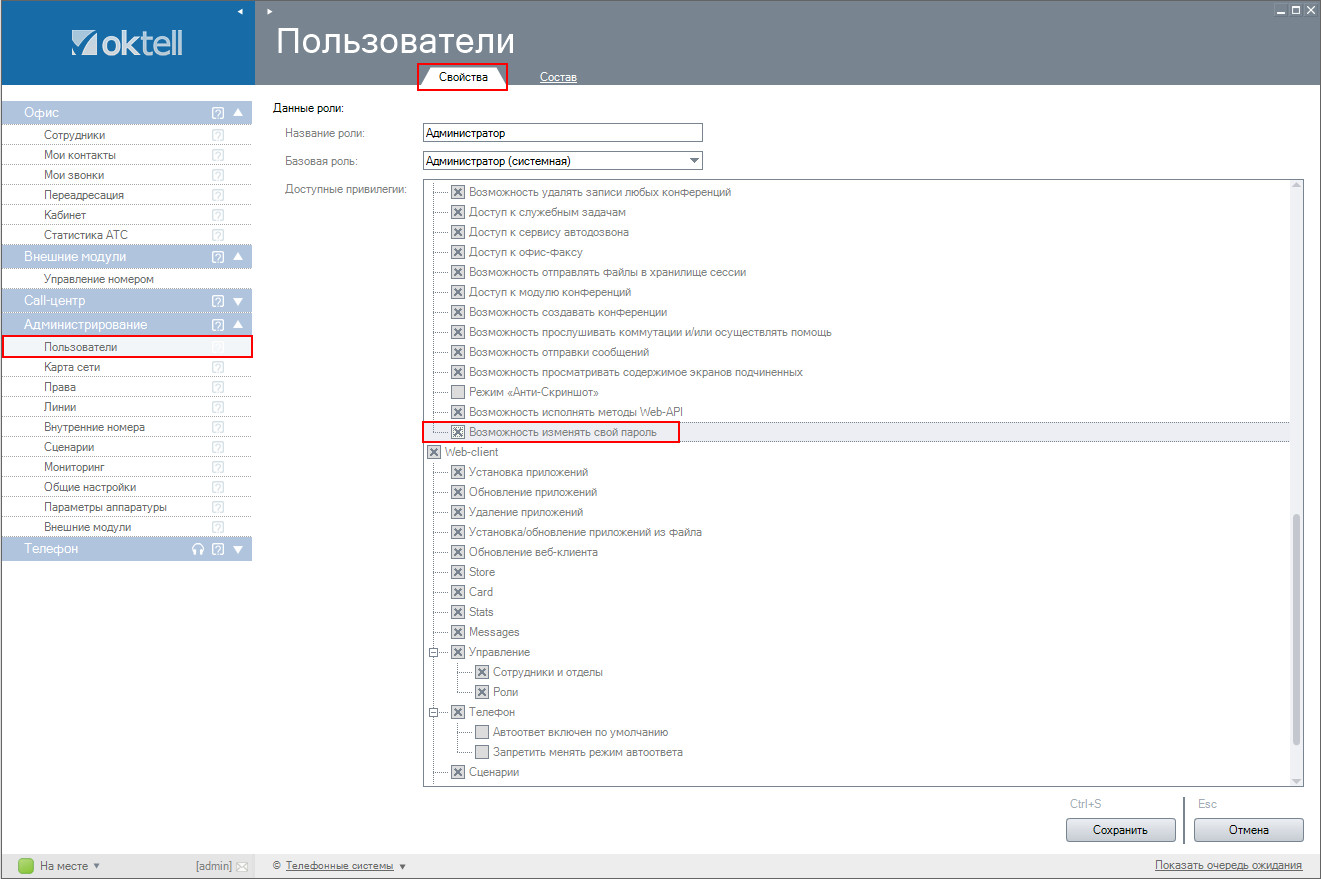Click help icon next to Сотрудники
Image resolution: width=1321 pixels, height=879 pixels.
(217, 135)
